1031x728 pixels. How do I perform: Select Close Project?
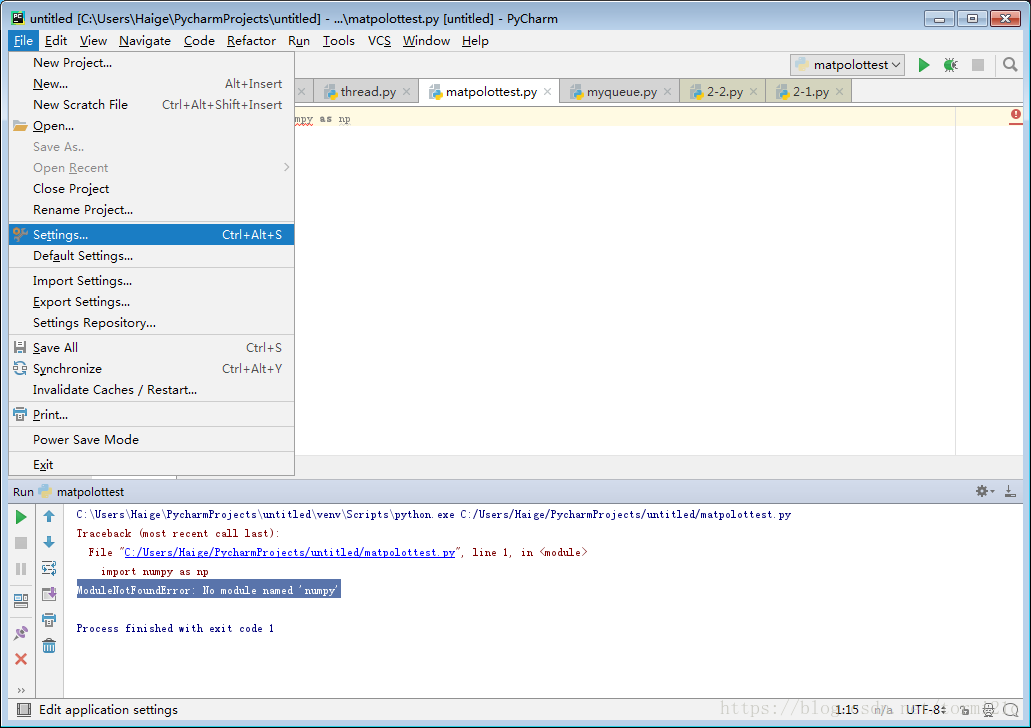click(x=151, y=189)
